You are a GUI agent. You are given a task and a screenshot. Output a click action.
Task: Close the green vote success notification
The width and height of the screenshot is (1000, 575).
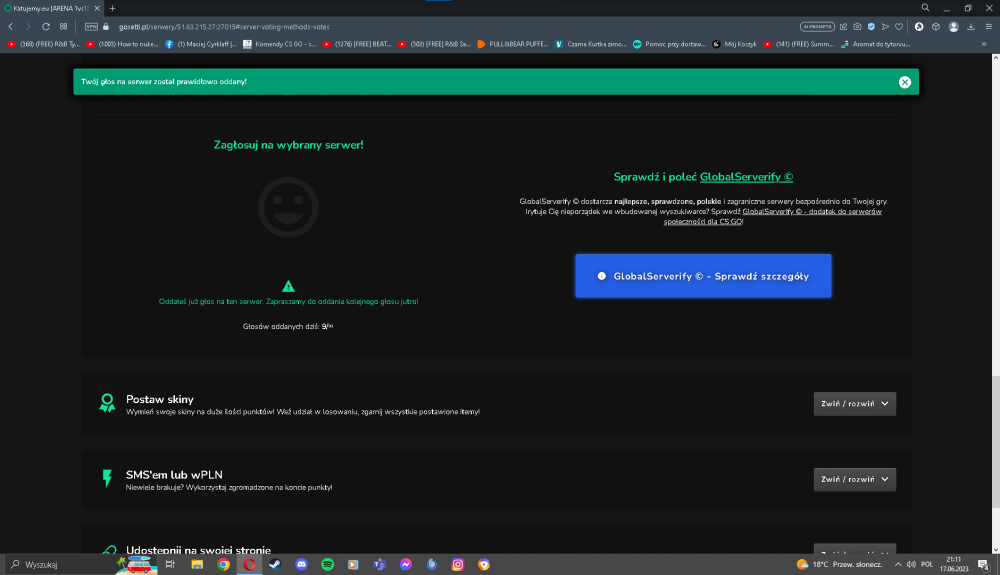pos(904,82)
